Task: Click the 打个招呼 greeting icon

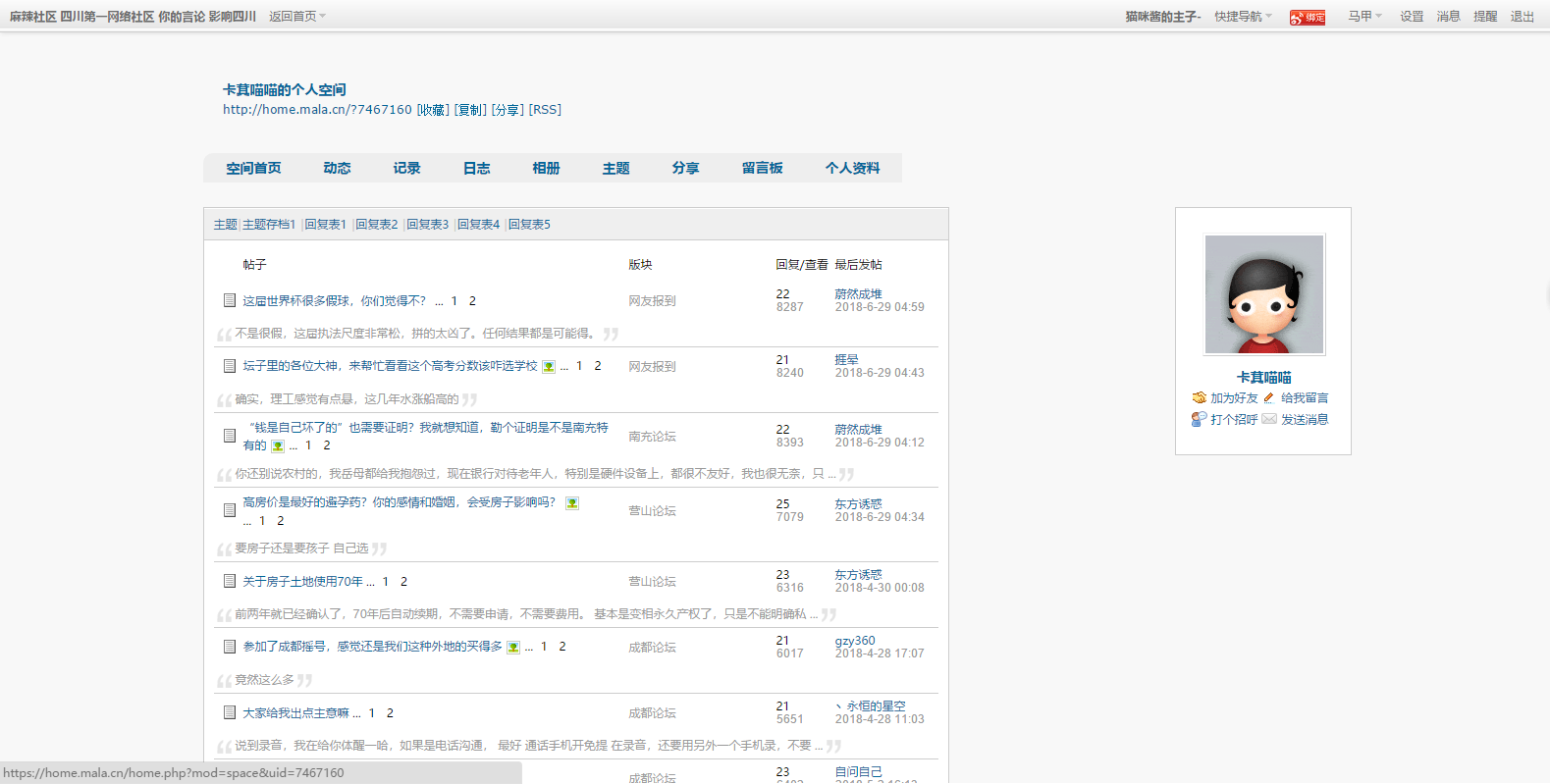Action: click(1199, 419)
